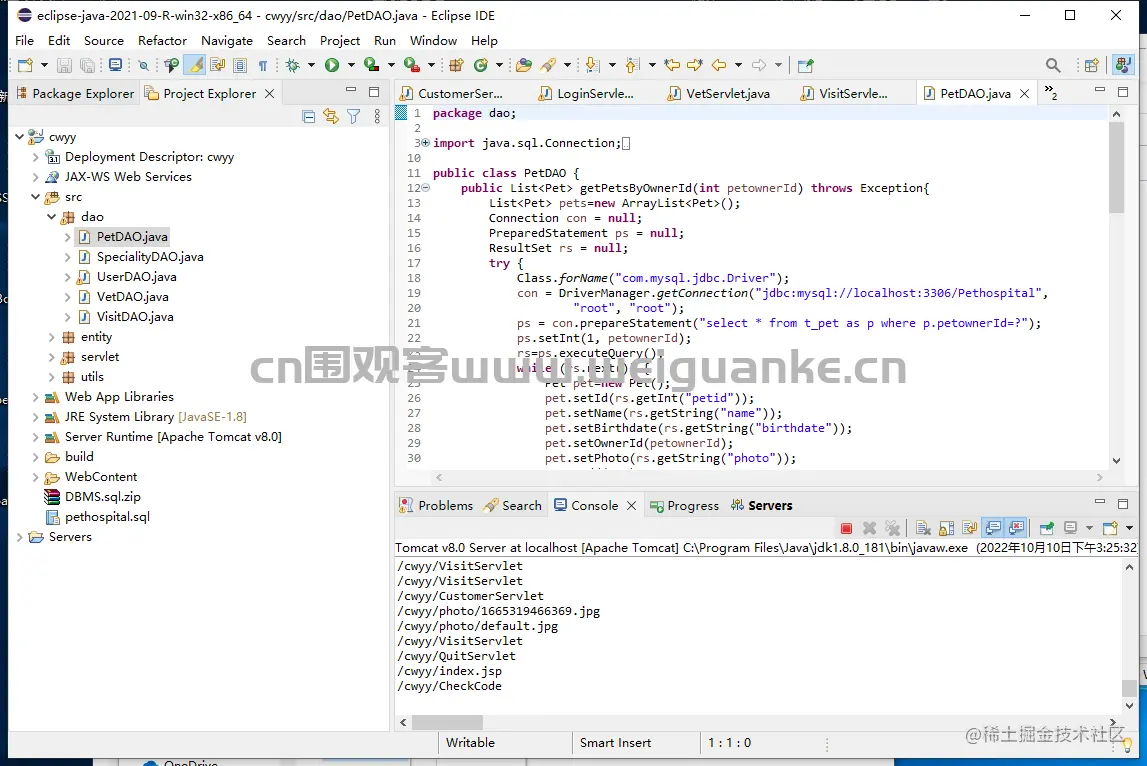Terminate server with red stop icon
The width and height of the screenshot is (1147, 766).
pos(846,528)
